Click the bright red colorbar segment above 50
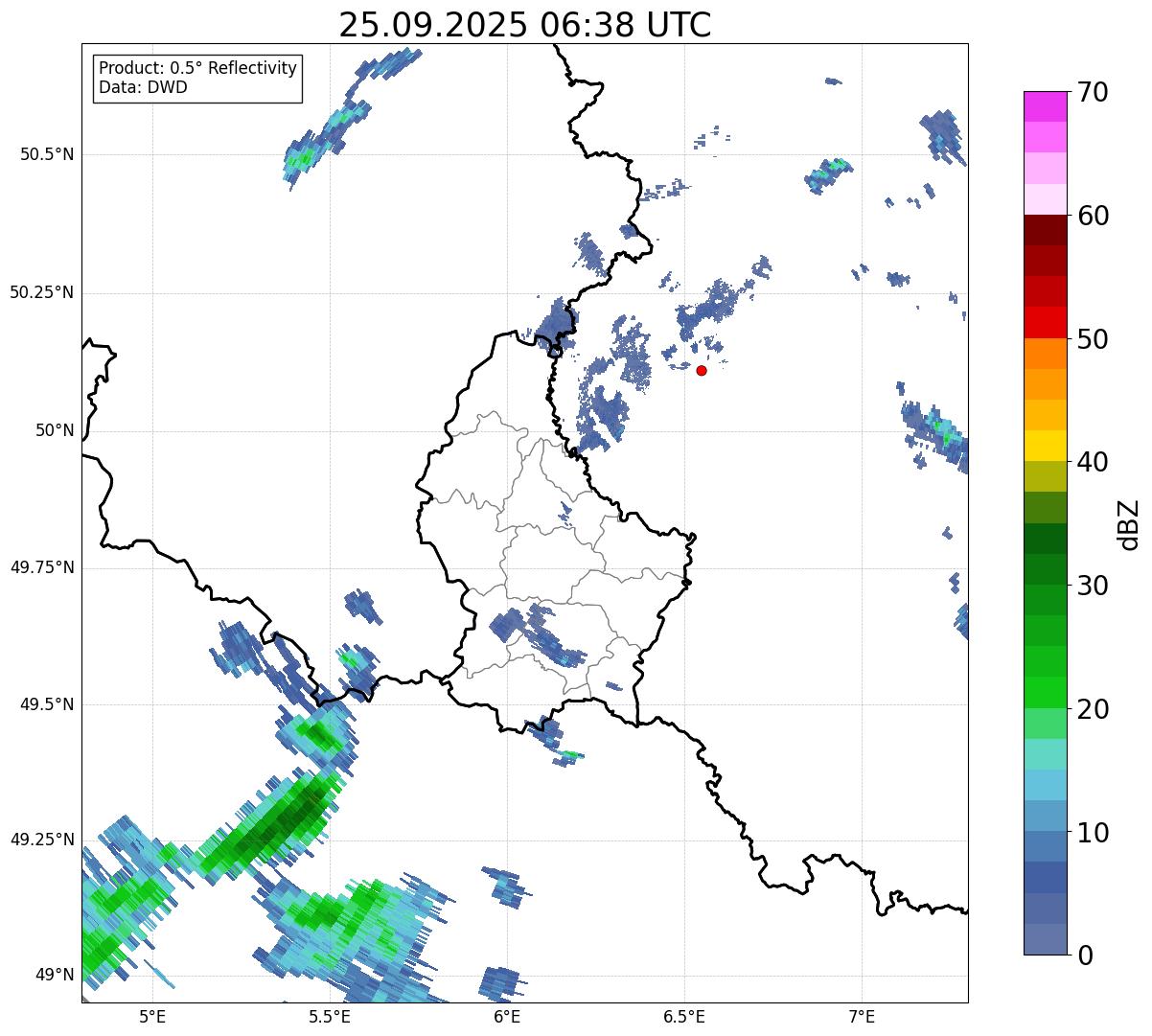Image resolution: width=1152 pixels, height=1036 pixels. pyautogui.click(x=1046, y=323)
